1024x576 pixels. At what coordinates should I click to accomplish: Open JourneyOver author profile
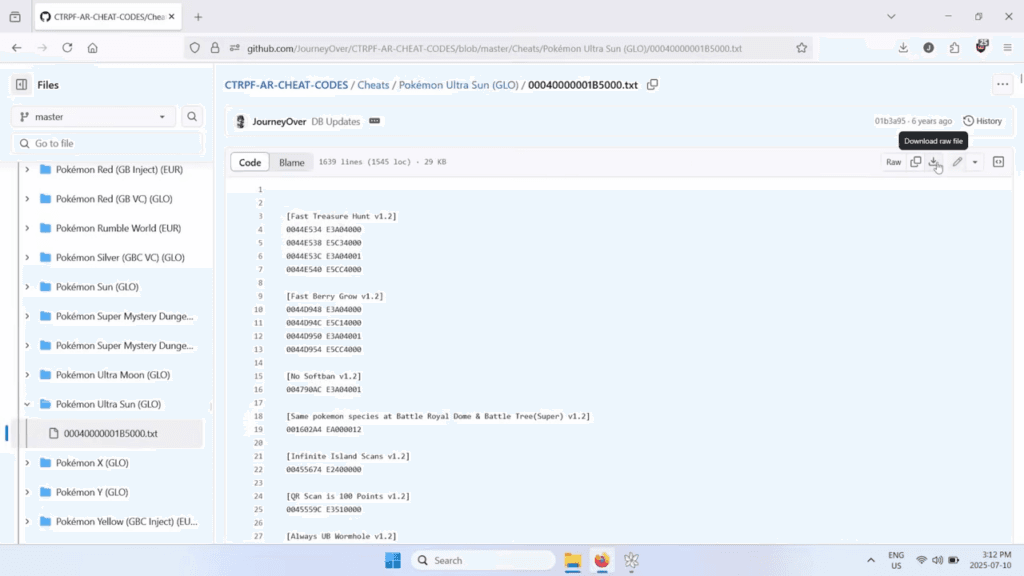279,121
